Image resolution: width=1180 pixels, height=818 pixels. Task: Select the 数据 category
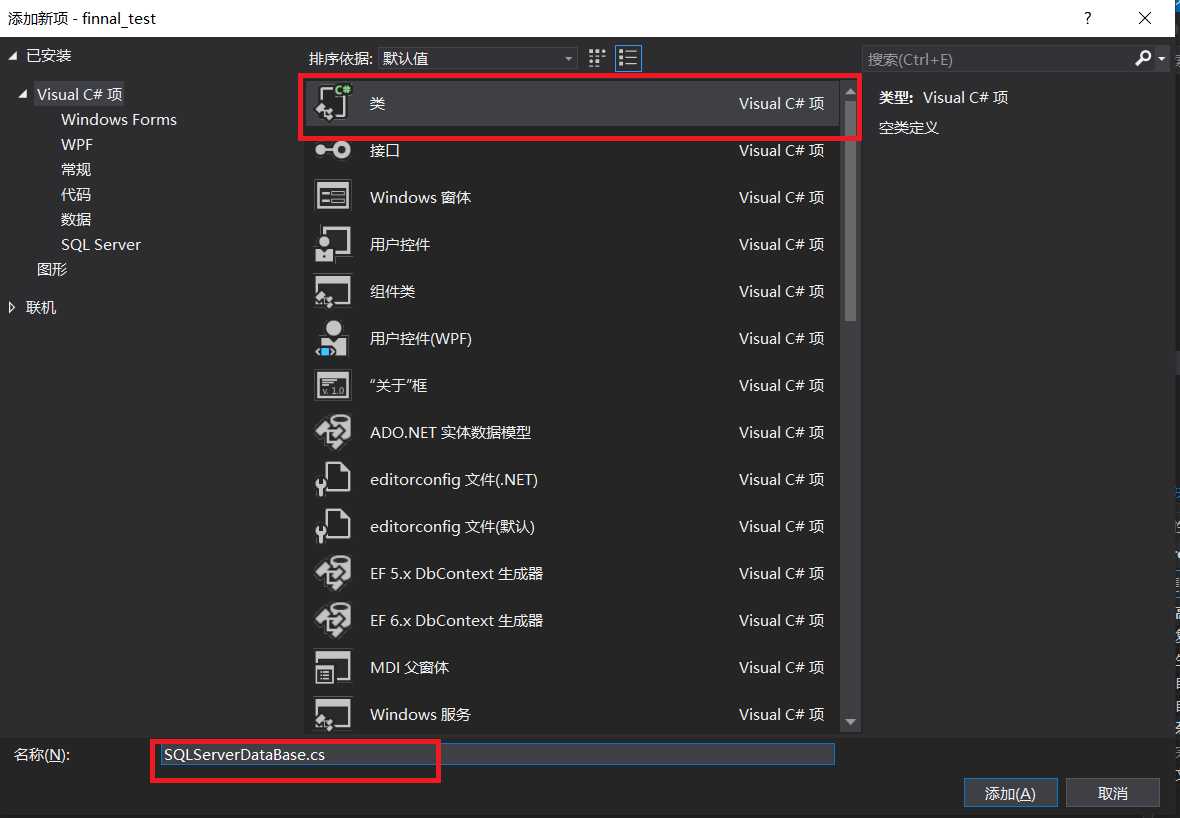(x=76, y=219)
